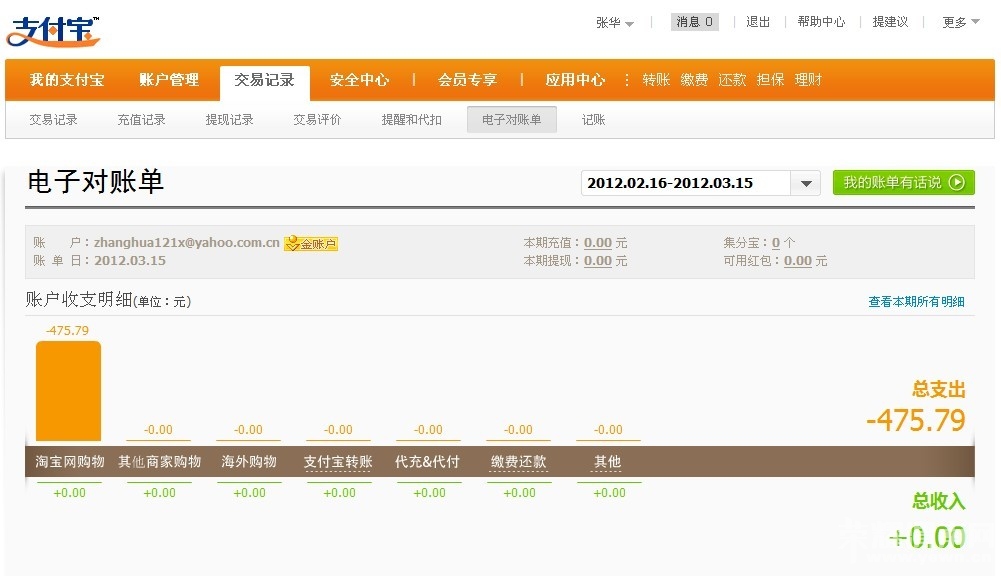This screenshot has height=576, width=1001.
Task: Click the 转账 shortcut
Action: (x=656, y=80)
